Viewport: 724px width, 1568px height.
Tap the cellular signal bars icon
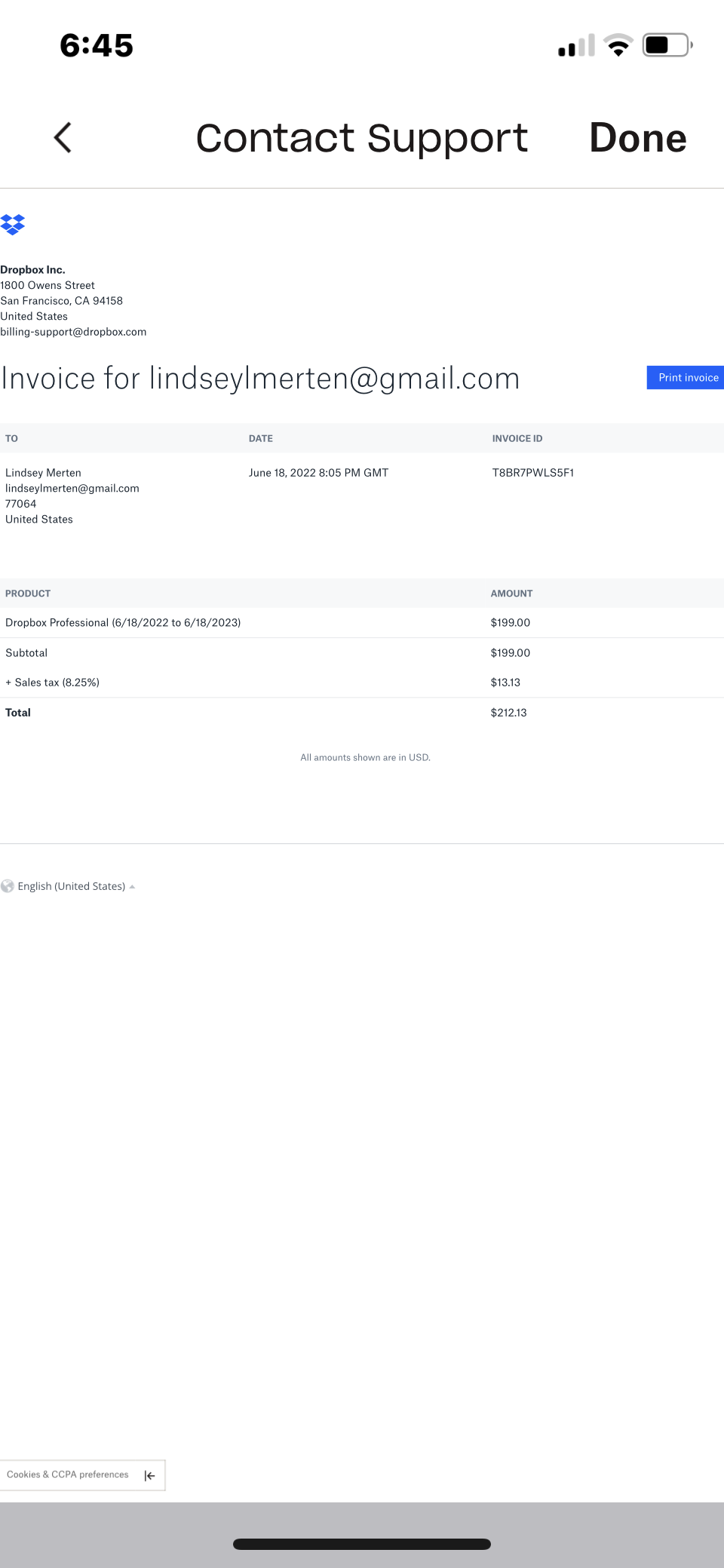click(576, 45)
